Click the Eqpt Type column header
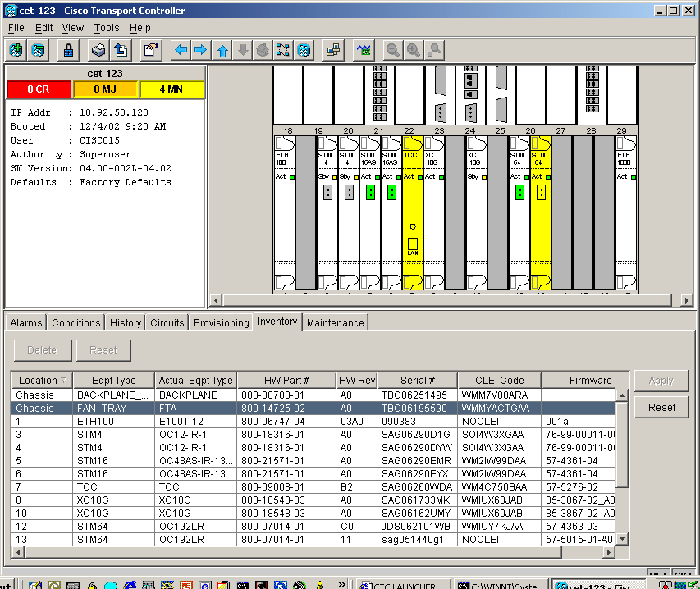Screen dimensions: 700x589 coord(113,380)
